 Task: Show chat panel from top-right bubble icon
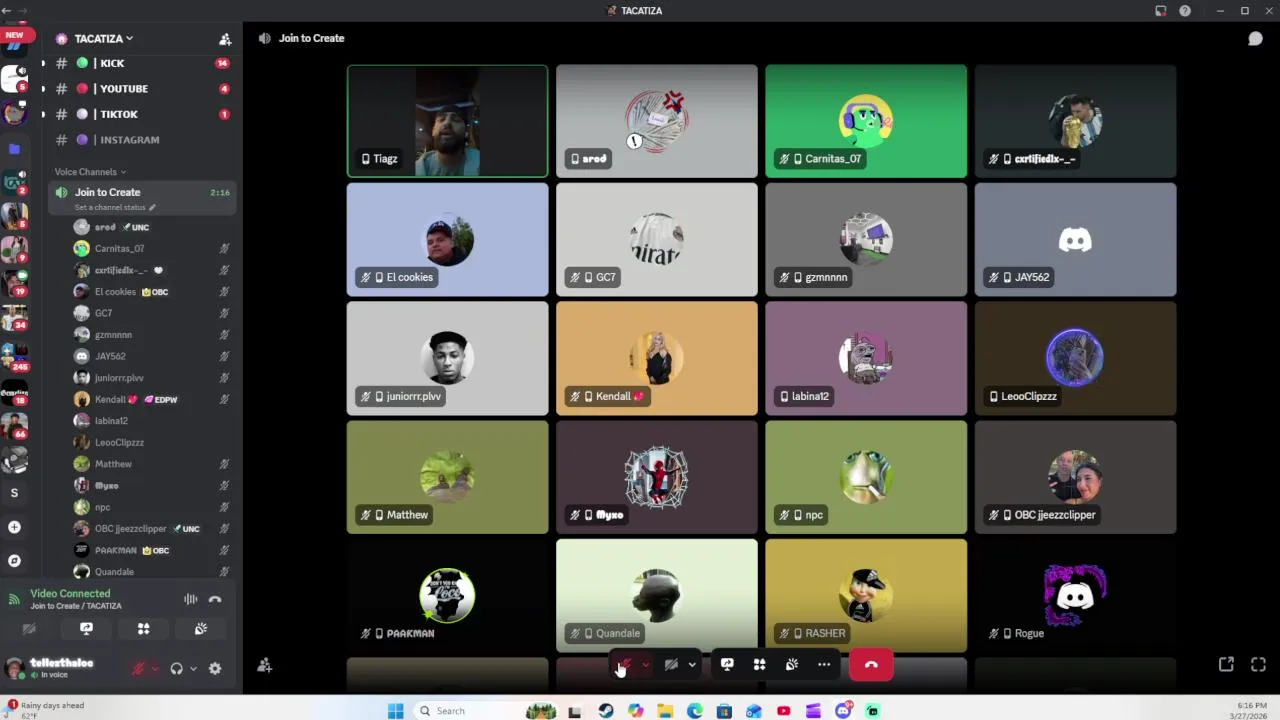pyautogui.click(x=1255, y=38)
